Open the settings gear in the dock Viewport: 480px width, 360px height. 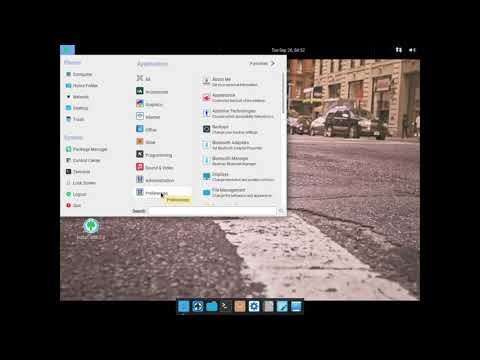pyautogui.click(x=254, y=306)
